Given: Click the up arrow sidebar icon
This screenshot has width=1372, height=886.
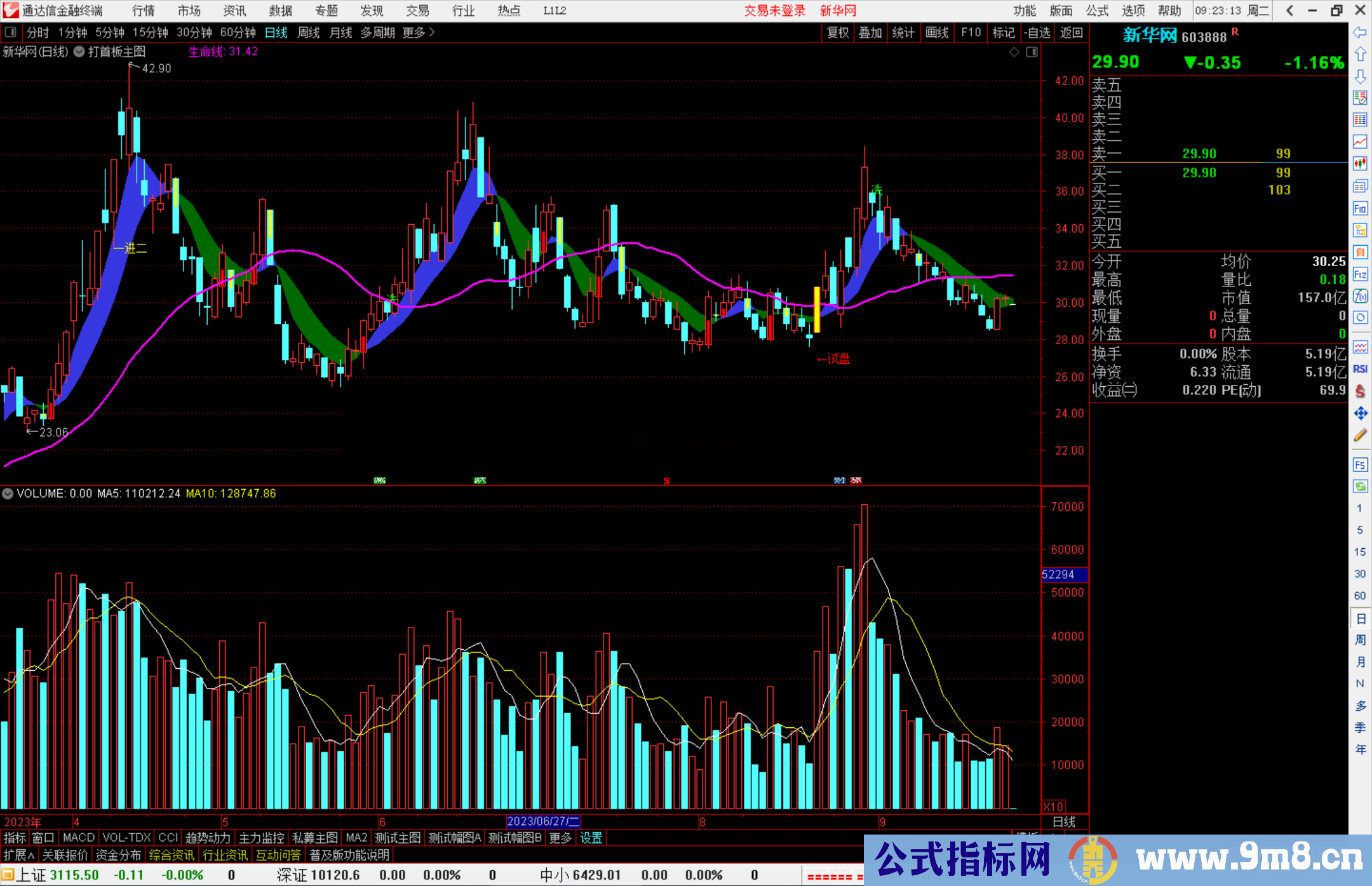Looking at the screenshot, I should [1360, 54].
